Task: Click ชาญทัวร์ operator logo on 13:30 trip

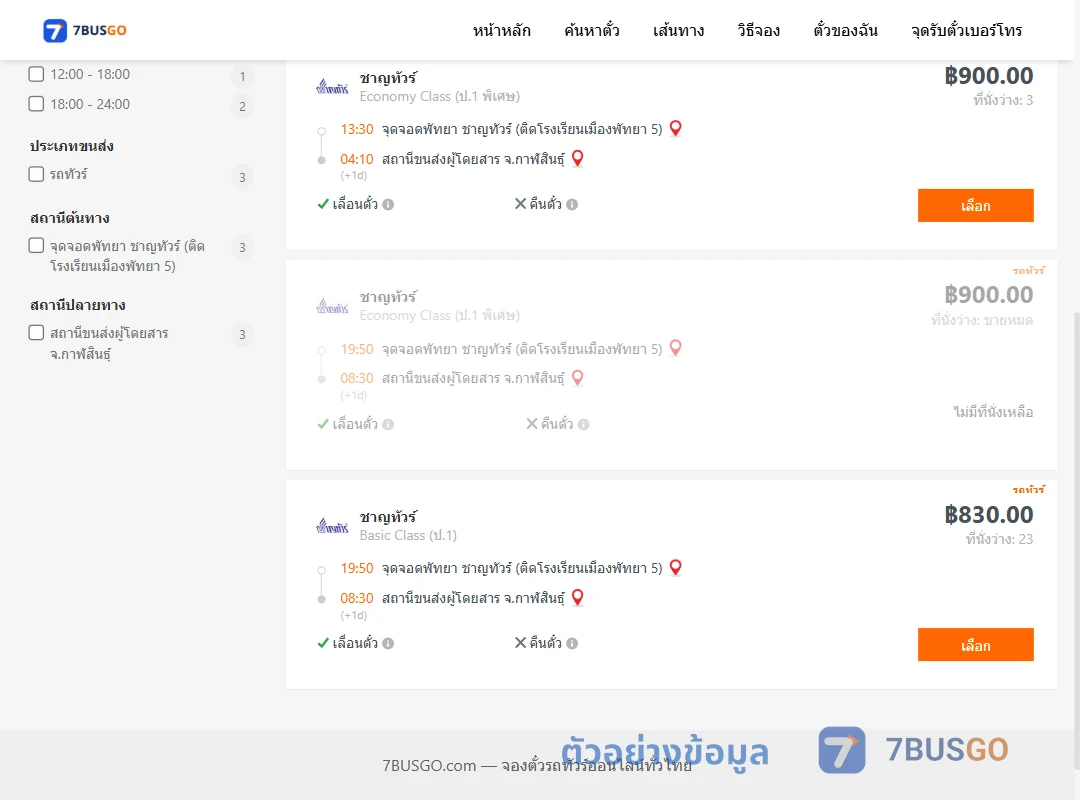Action: pos(332,88)
